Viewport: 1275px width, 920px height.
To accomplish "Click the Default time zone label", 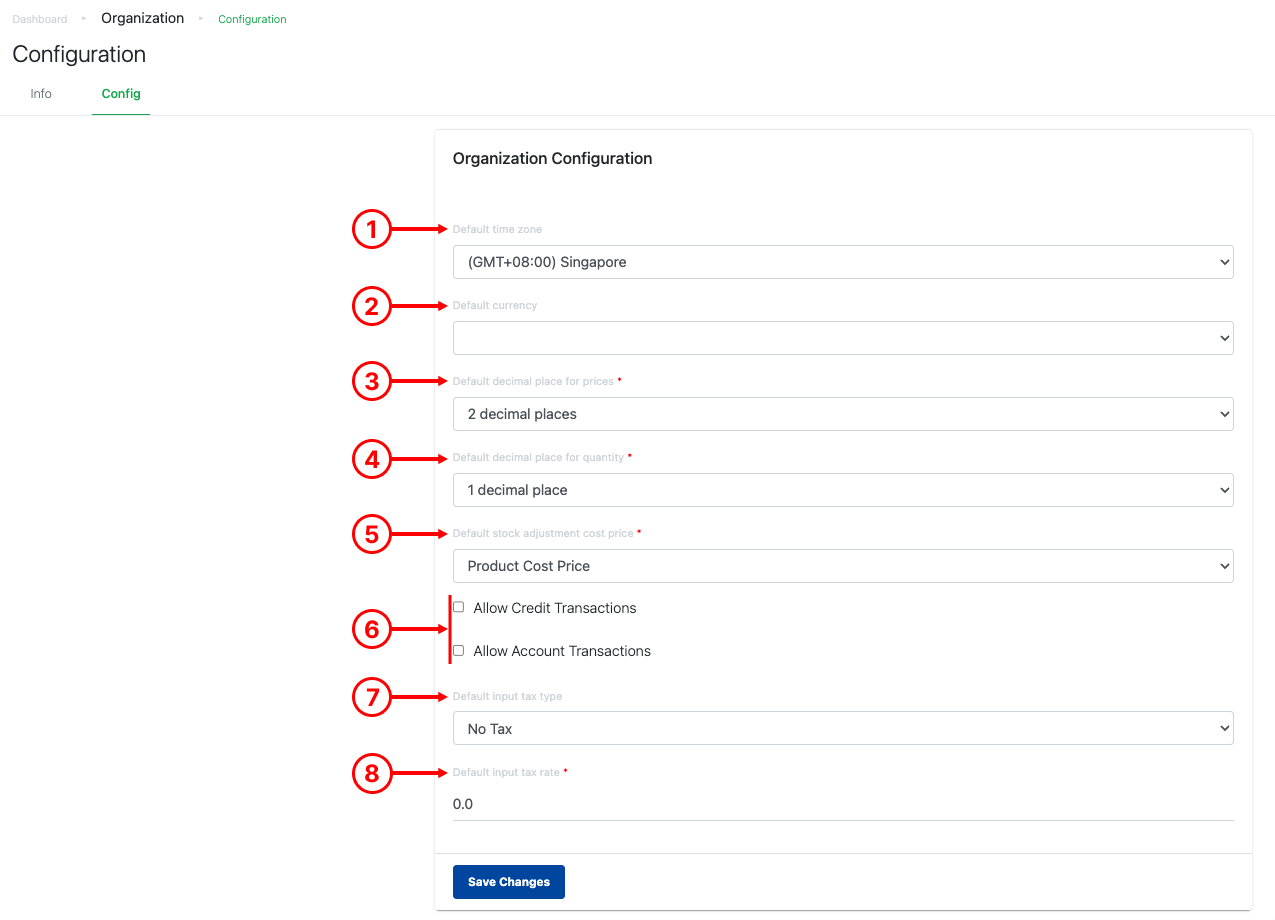I will (497, 229).
